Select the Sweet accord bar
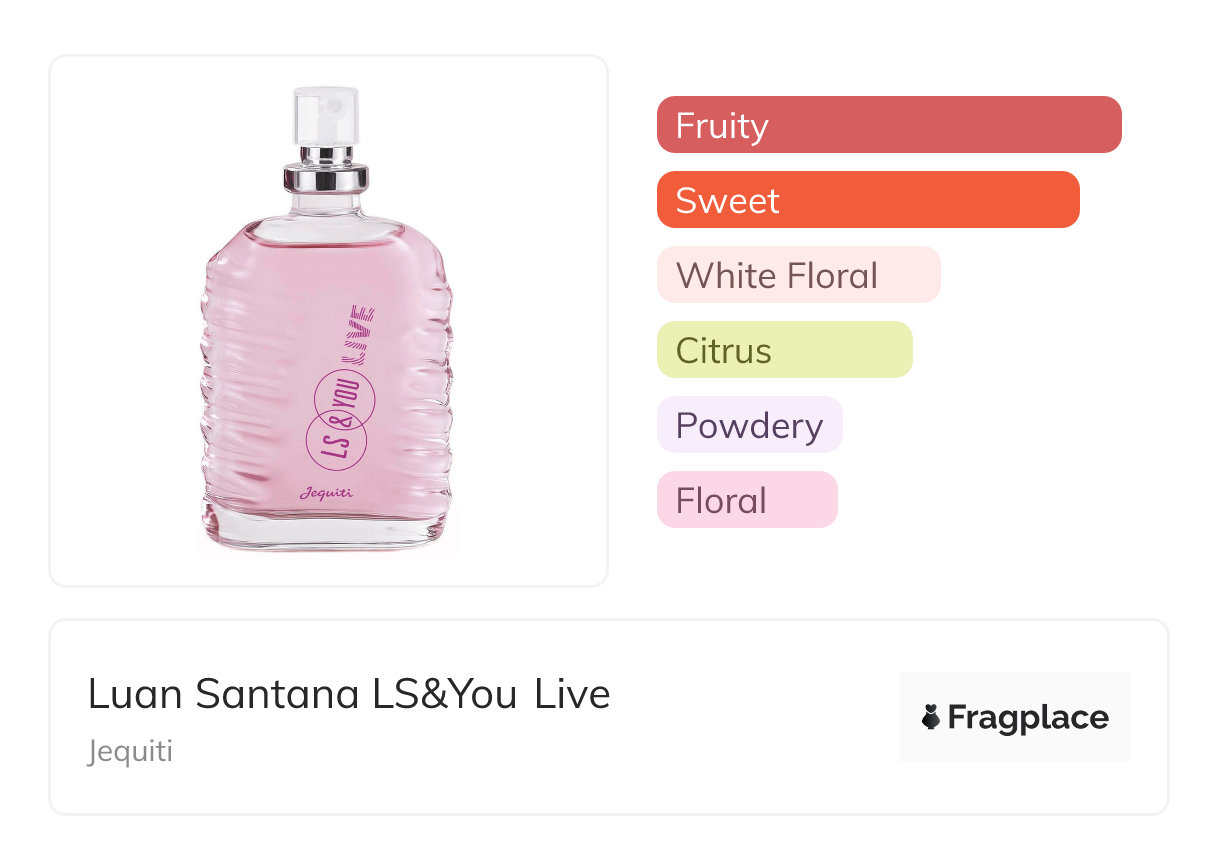 [x=868, y=200]
